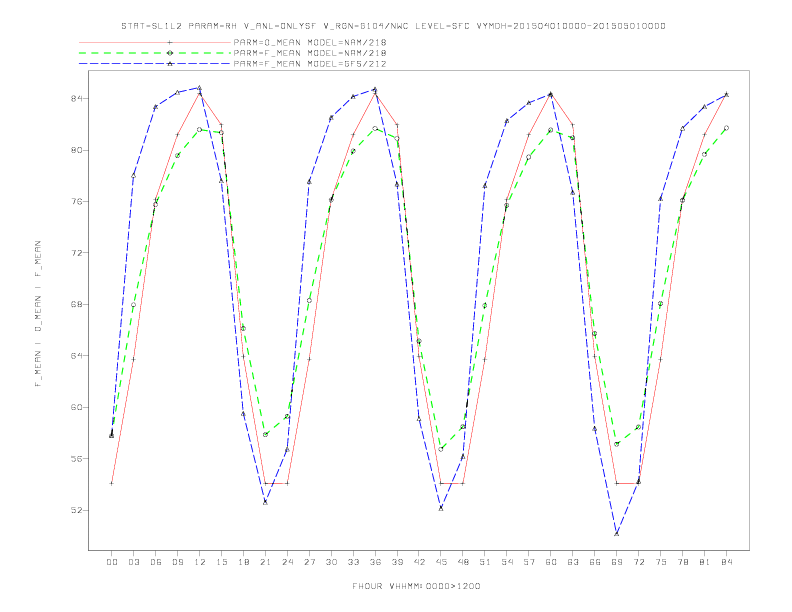Click the chart title starting STAT=SL1L2
The height and width of the screenshot is (612, 792).
pos(393,26)
